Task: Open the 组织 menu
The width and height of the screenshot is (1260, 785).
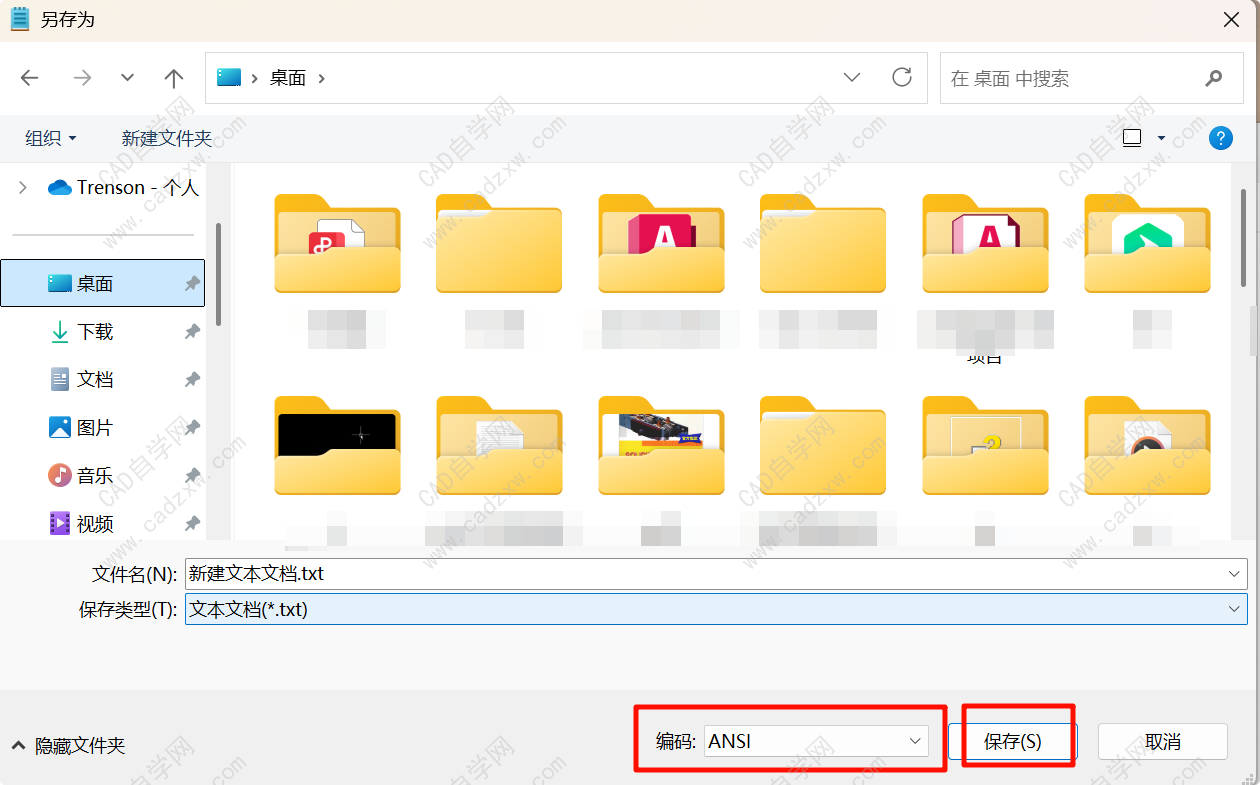Action: [51, 138]
